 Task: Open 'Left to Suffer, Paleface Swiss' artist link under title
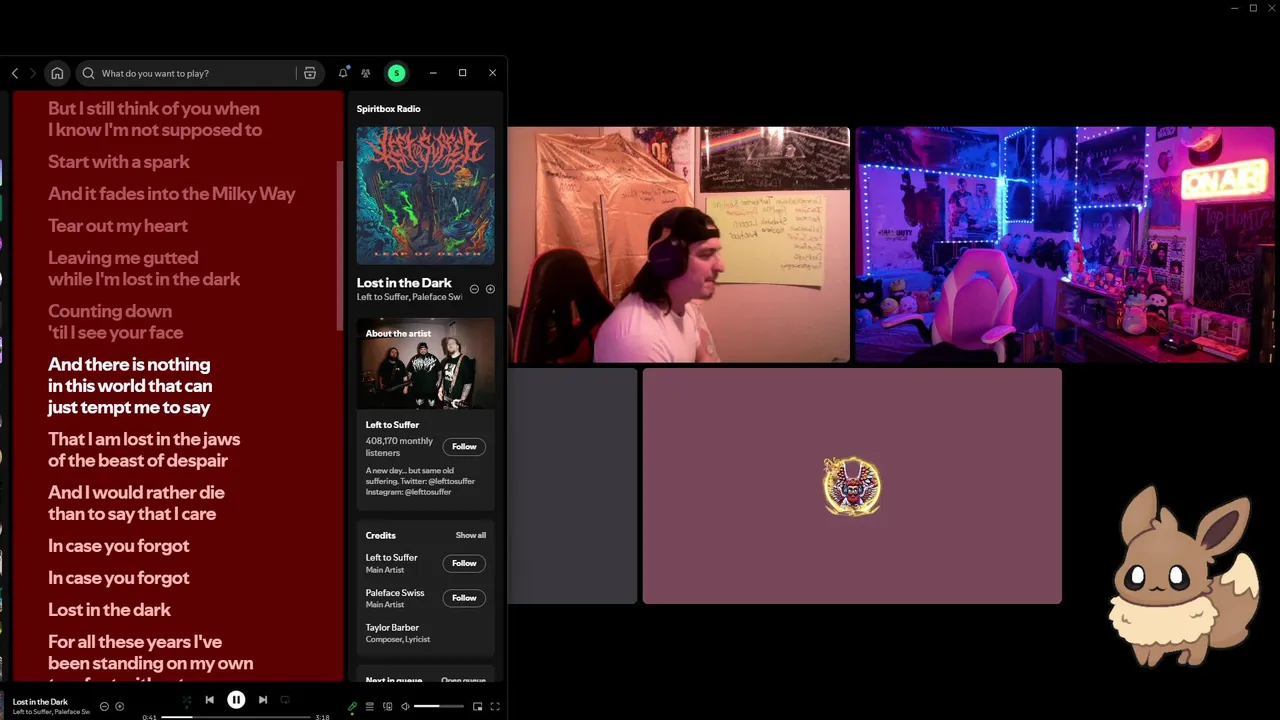(409, 297)
